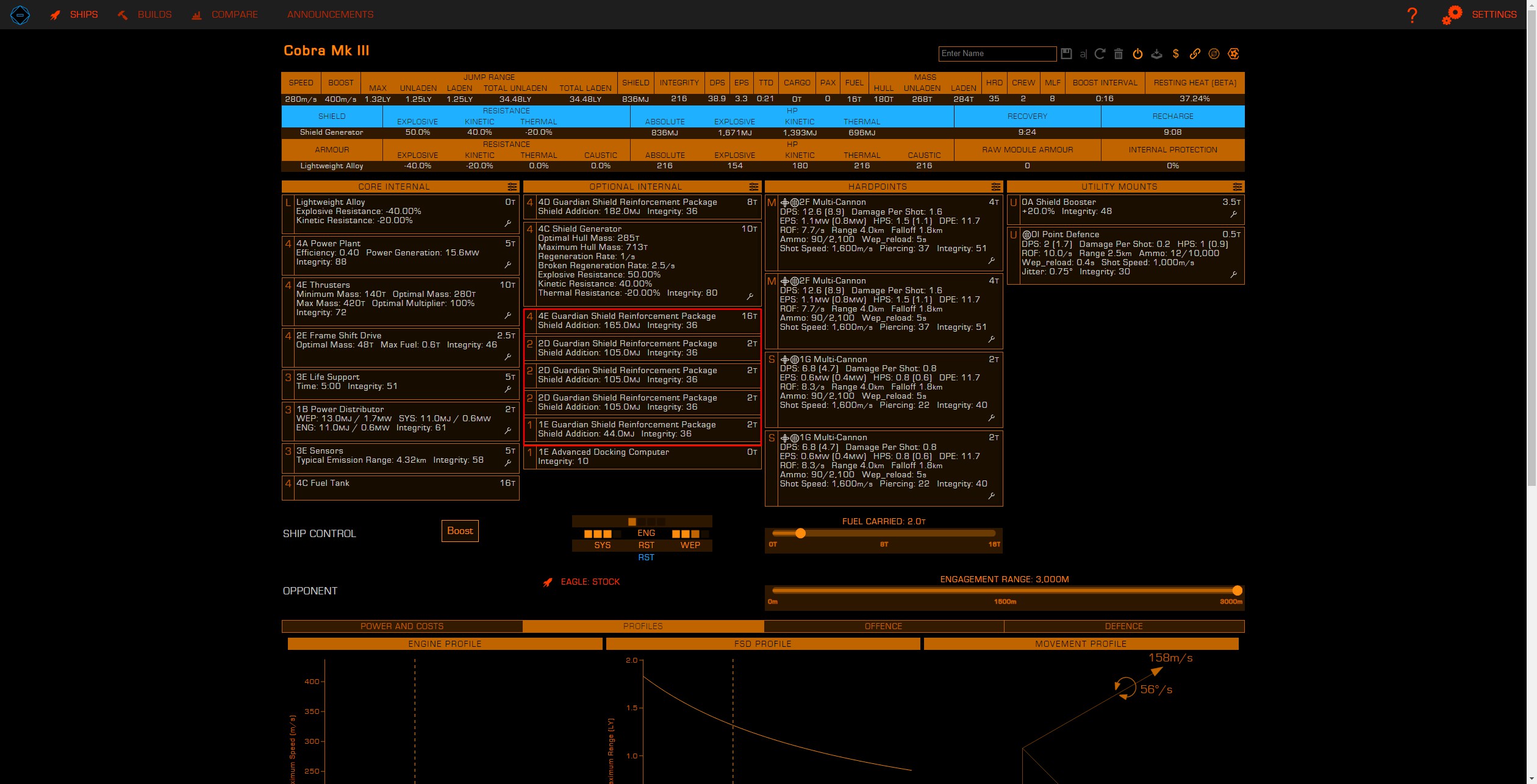
Task: Open Hardpoints section settings icon
Action: click(x=995, y=187)
